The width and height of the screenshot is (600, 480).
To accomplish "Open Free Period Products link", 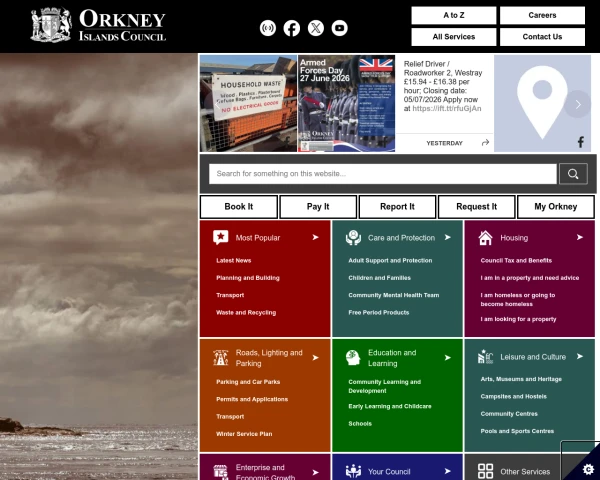I will 379,313.
